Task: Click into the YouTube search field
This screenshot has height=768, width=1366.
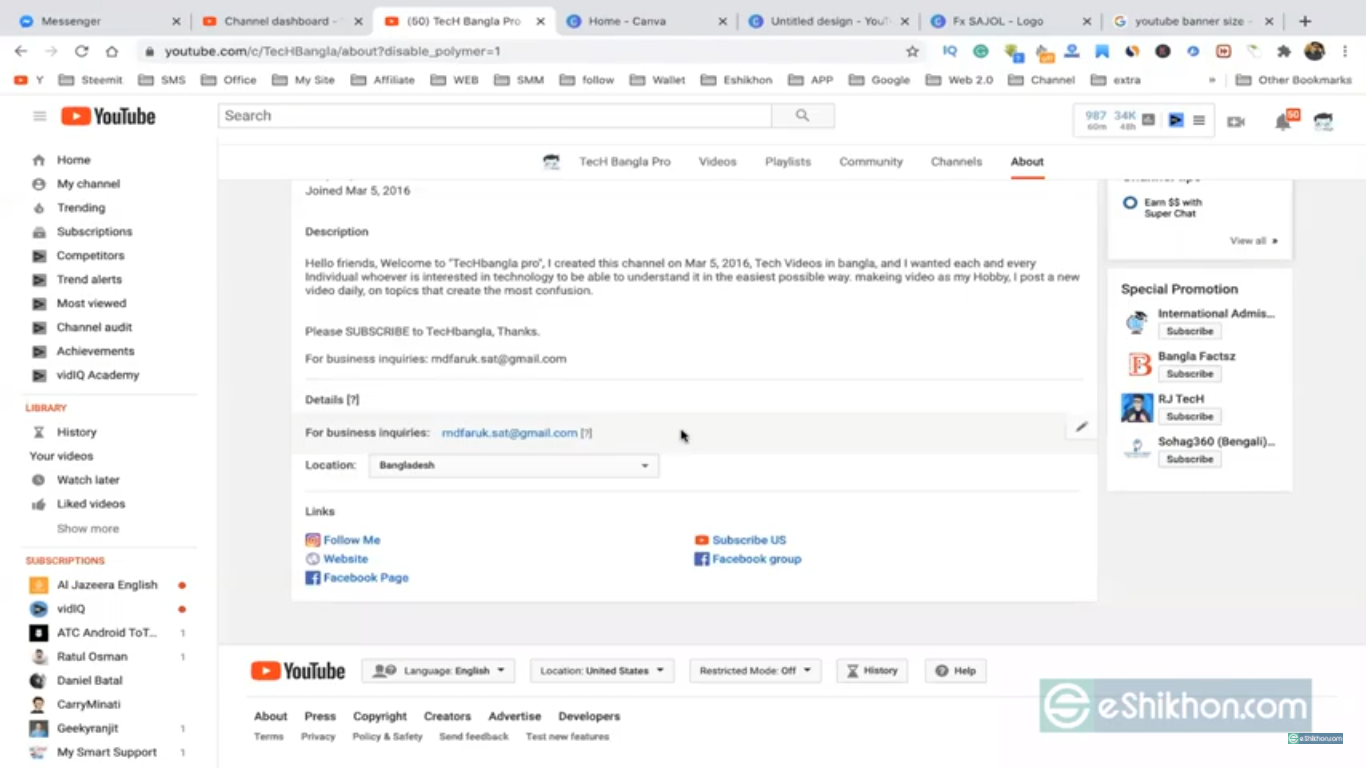Action: 495,116
